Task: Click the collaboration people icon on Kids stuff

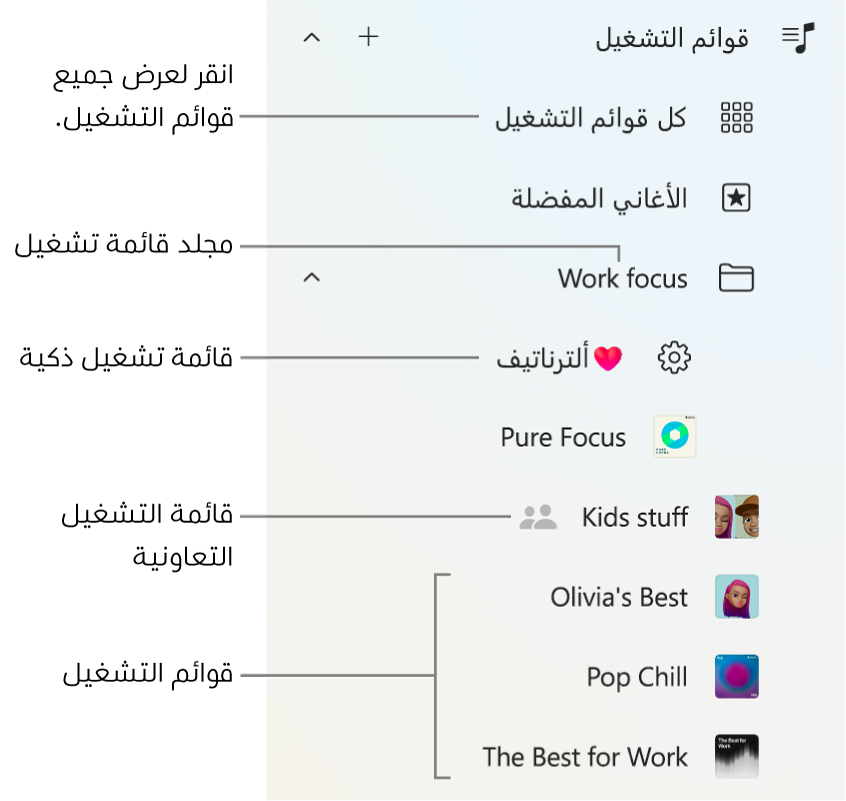Action: pyautogui.click(x=537, y=517)
